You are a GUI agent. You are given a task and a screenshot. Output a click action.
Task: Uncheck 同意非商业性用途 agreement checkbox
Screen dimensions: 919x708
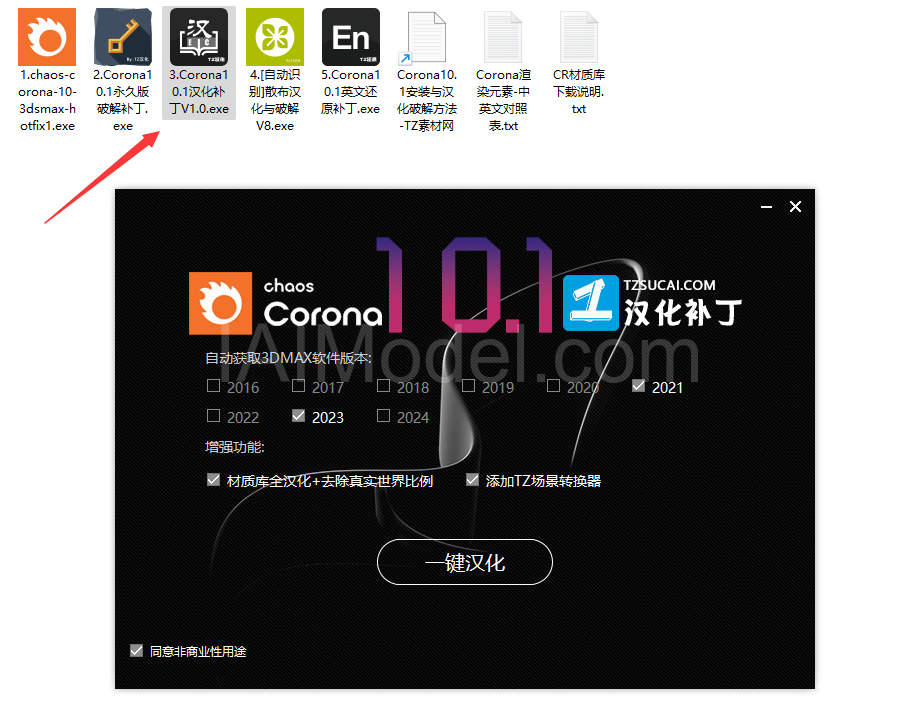136,651
